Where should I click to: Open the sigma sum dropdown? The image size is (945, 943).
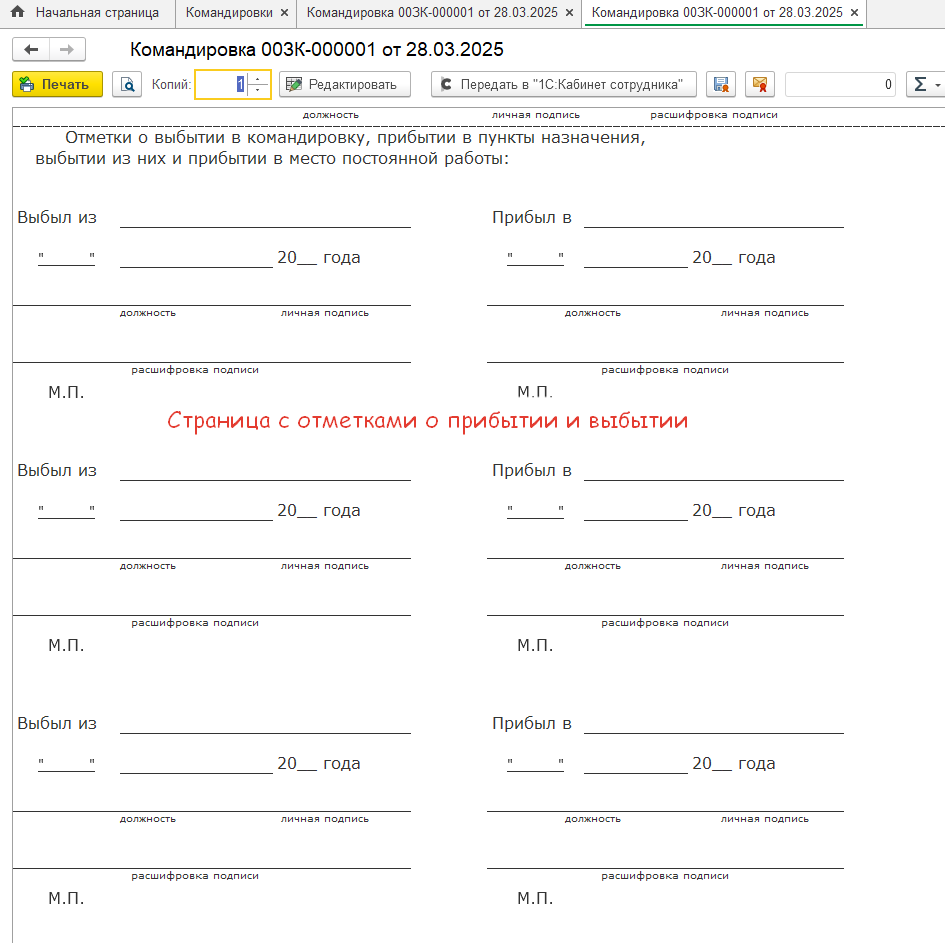[x=925, y=85]
